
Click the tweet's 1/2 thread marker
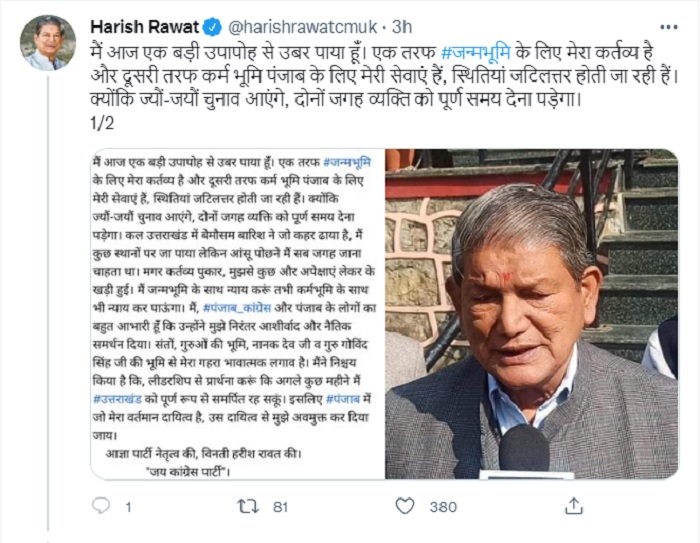coord(103,124)
